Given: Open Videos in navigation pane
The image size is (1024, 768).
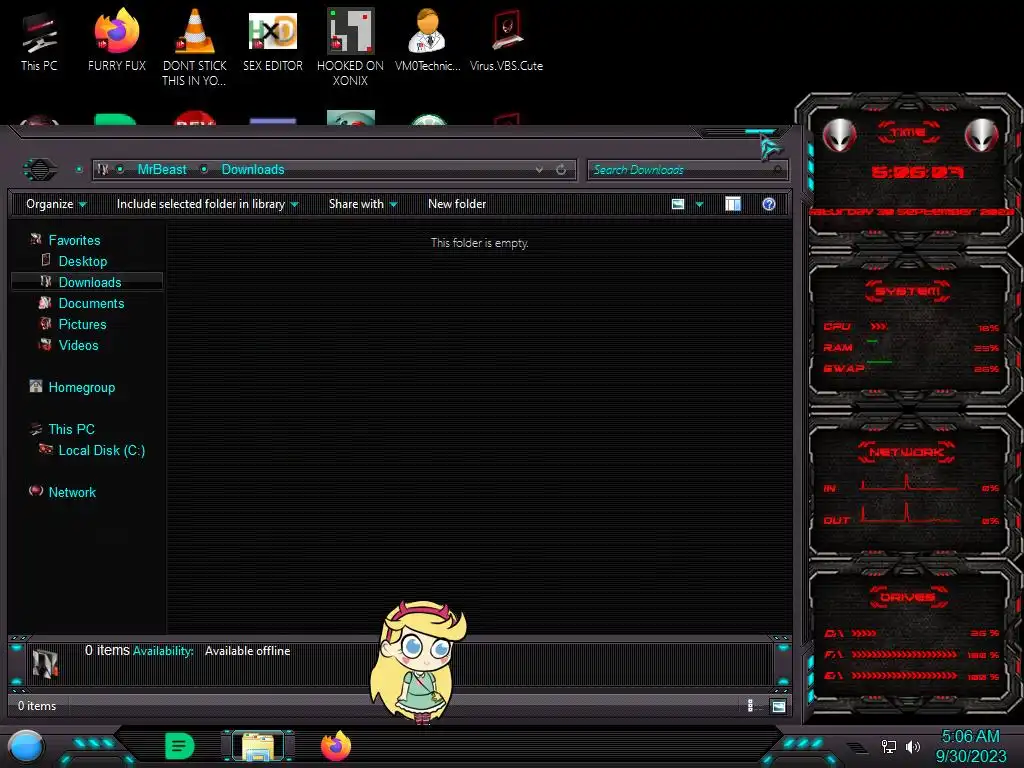Looking at the screenshot, I should pyautogui.click(x=78, y=345).
